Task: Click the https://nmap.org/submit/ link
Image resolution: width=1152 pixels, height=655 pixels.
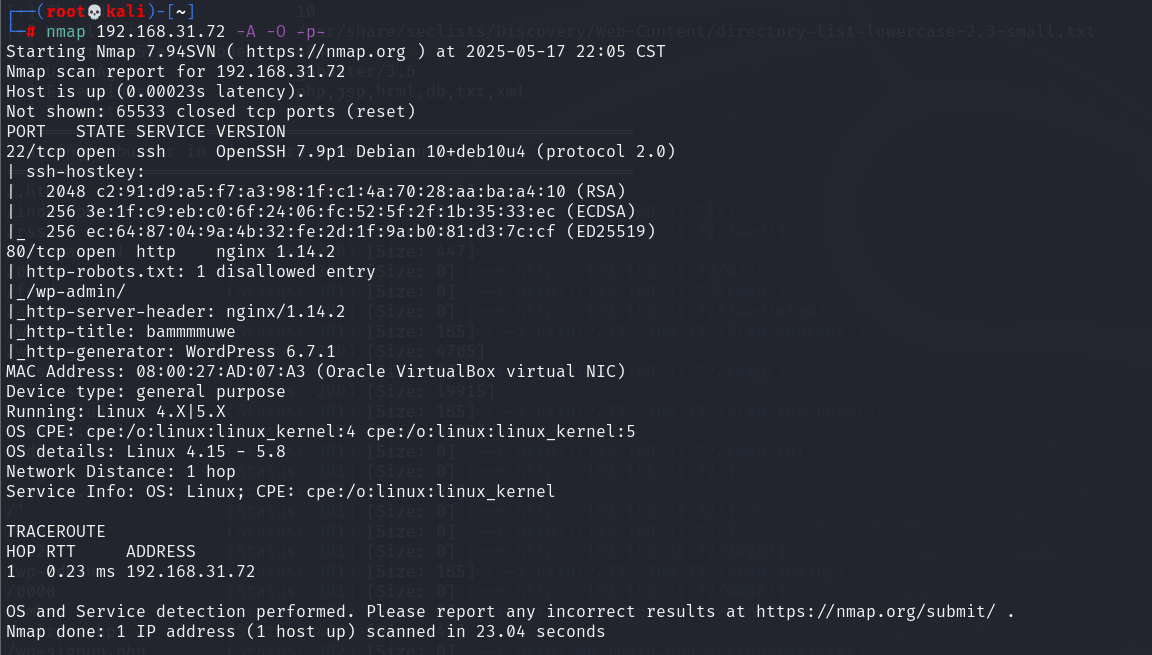Action: coord(876,611)
